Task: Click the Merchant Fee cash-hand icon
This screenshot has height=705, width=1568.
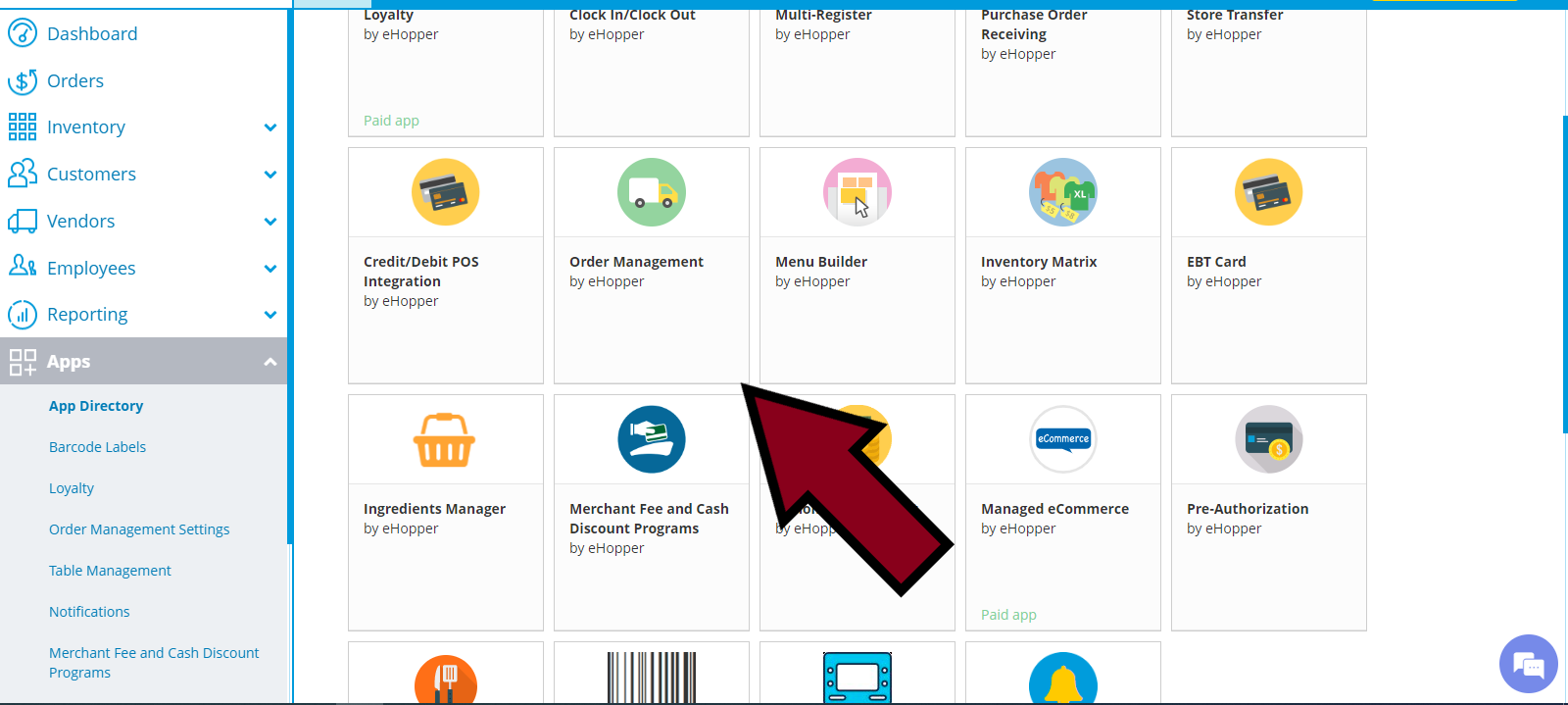Action: (652, 439)
